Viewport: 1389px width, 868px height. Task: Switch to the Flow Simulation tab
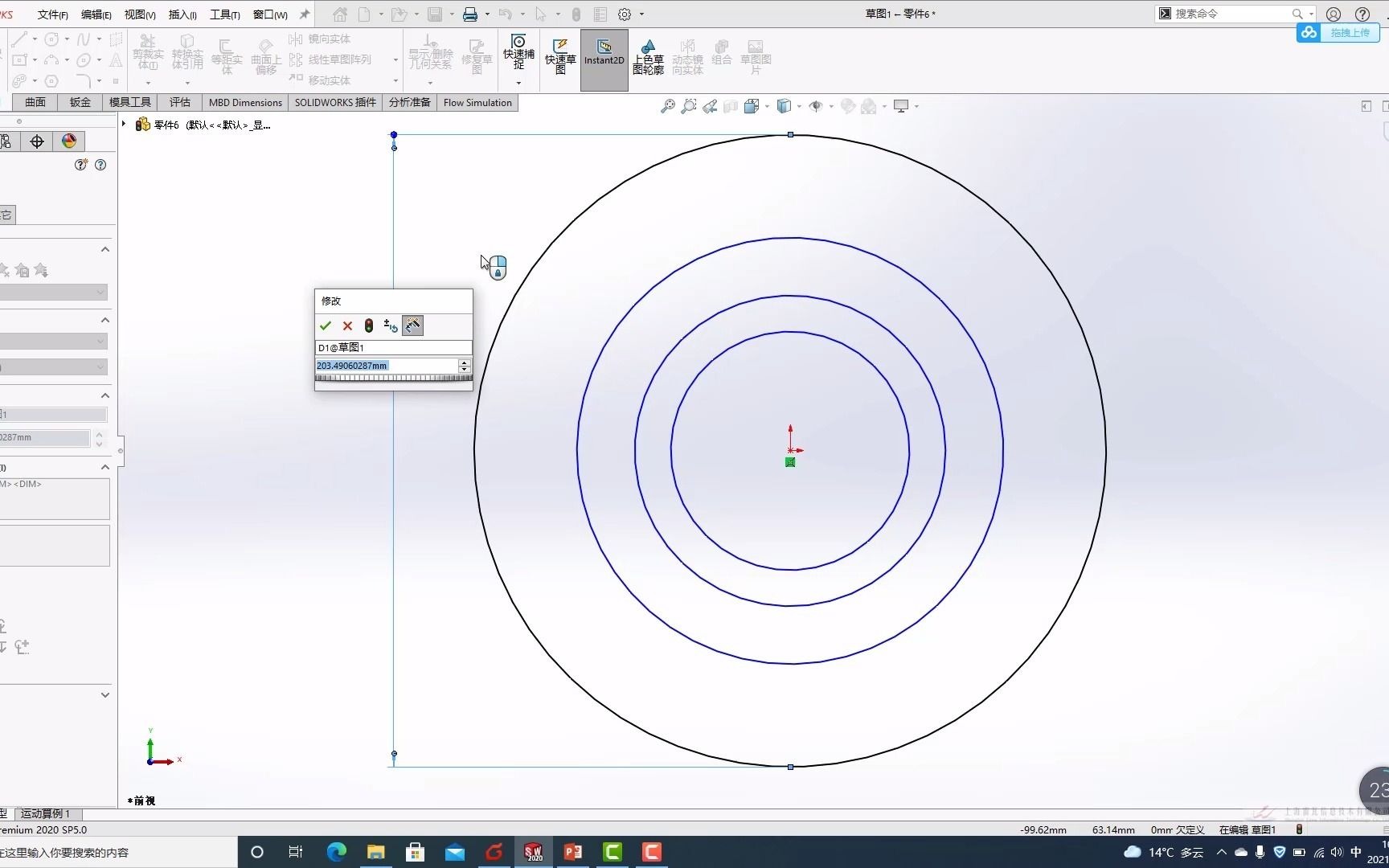[477, 102]
